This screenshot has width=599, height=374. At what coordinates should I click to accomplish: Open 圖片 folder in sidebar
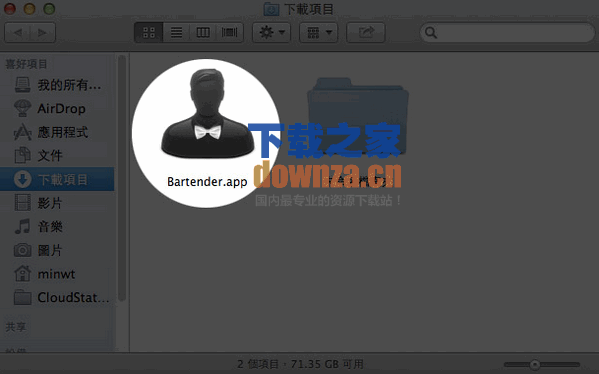(x=57, y=250)
